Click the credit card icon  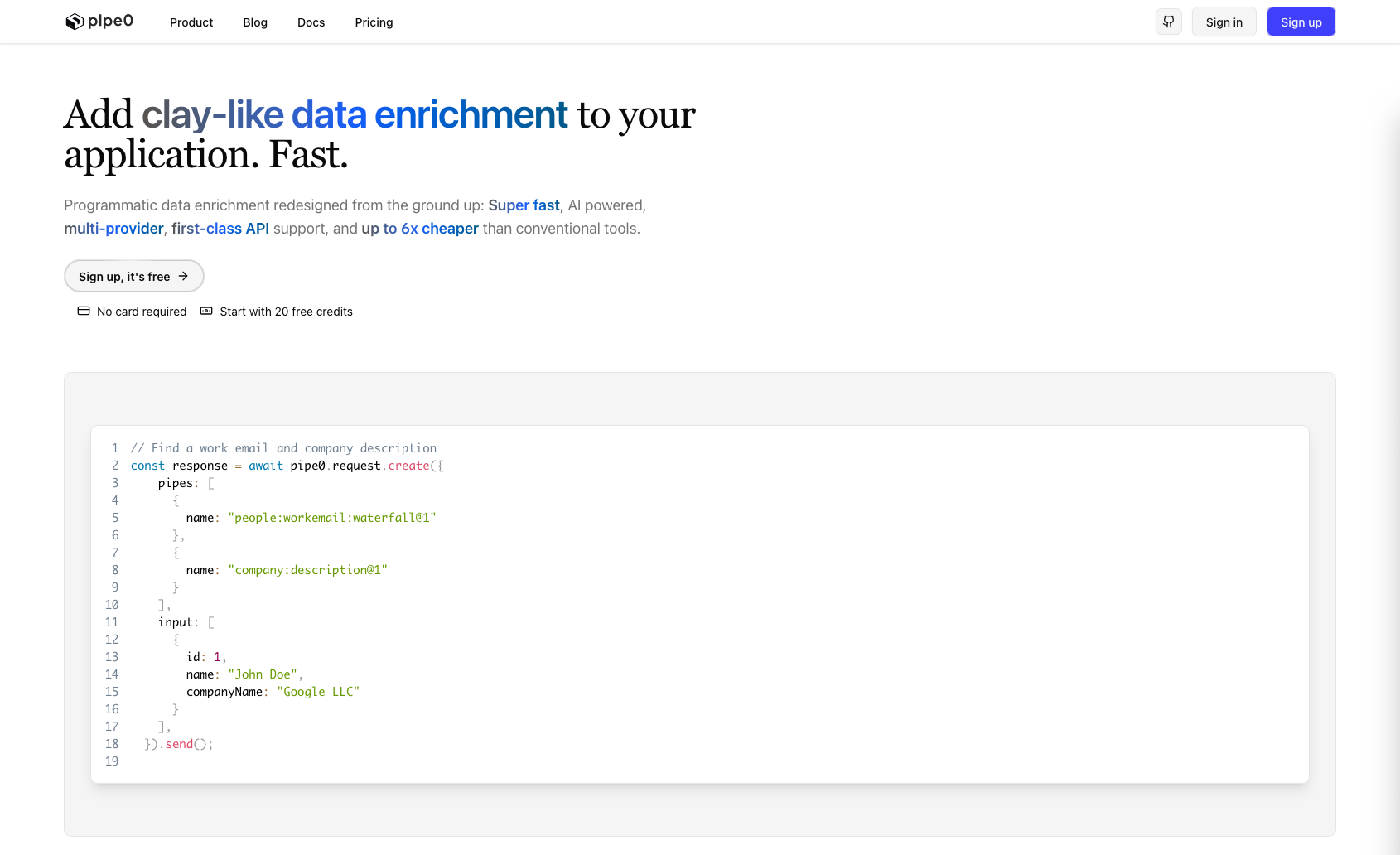click(84, 311)
